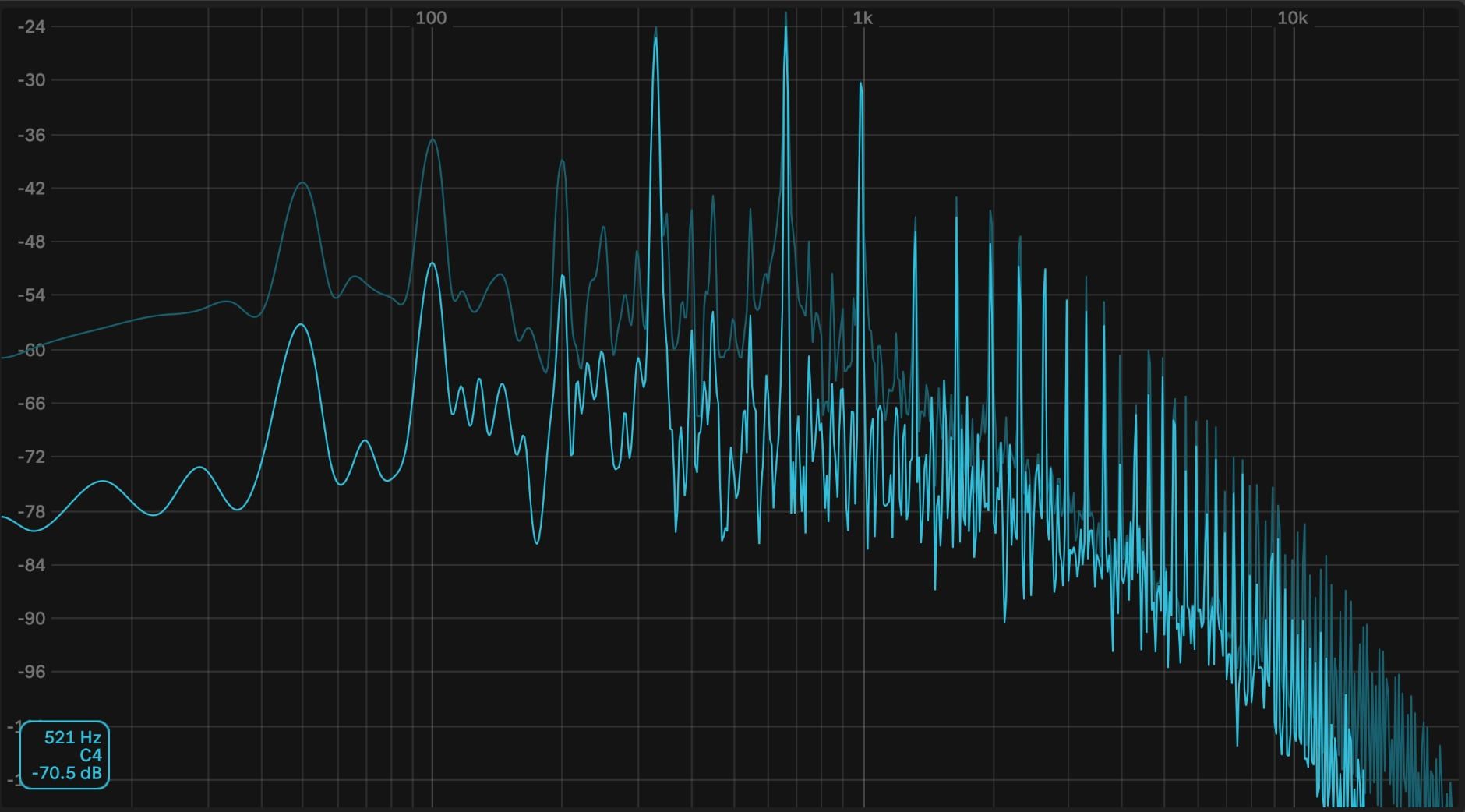The width and height of the screenshot is (1465, 812).
Task: Select the C4 note readout
Action: click(x=90, y=755)
